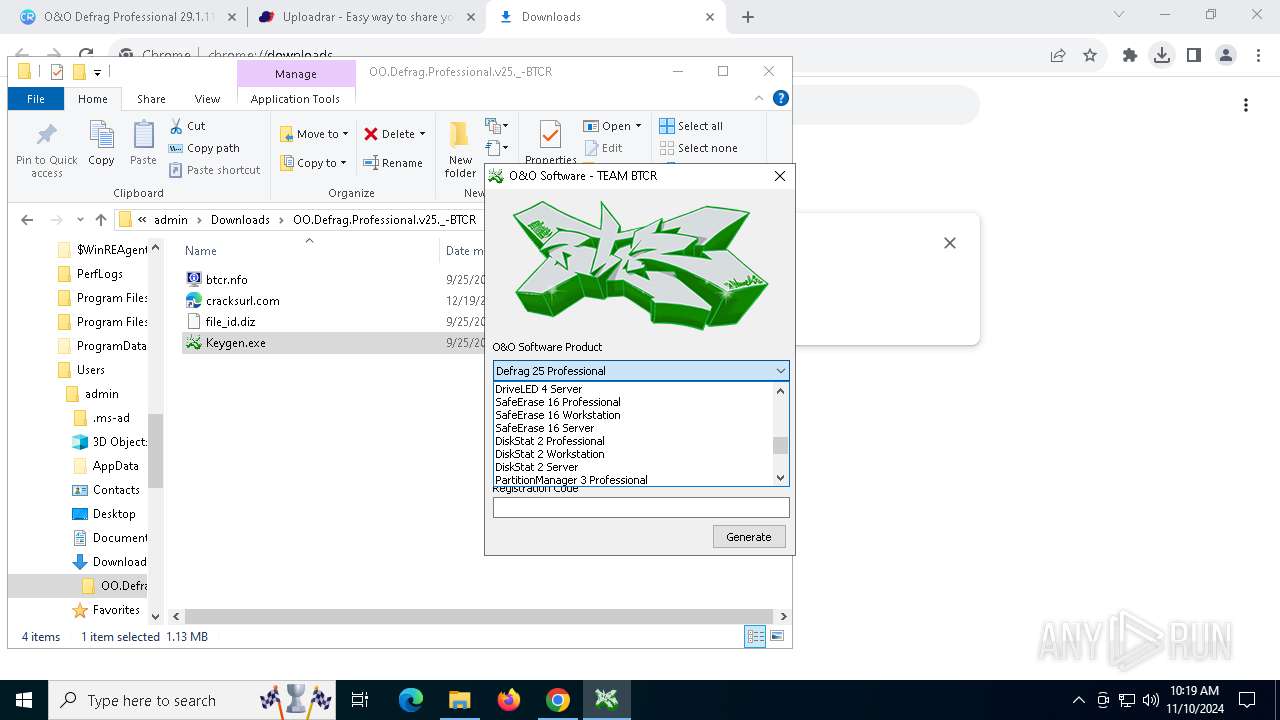The width and height of the screenshot is (1280, 720).
Task: Click Select all in ribbon
Action: pyautogui.click(x=691, y=126)
